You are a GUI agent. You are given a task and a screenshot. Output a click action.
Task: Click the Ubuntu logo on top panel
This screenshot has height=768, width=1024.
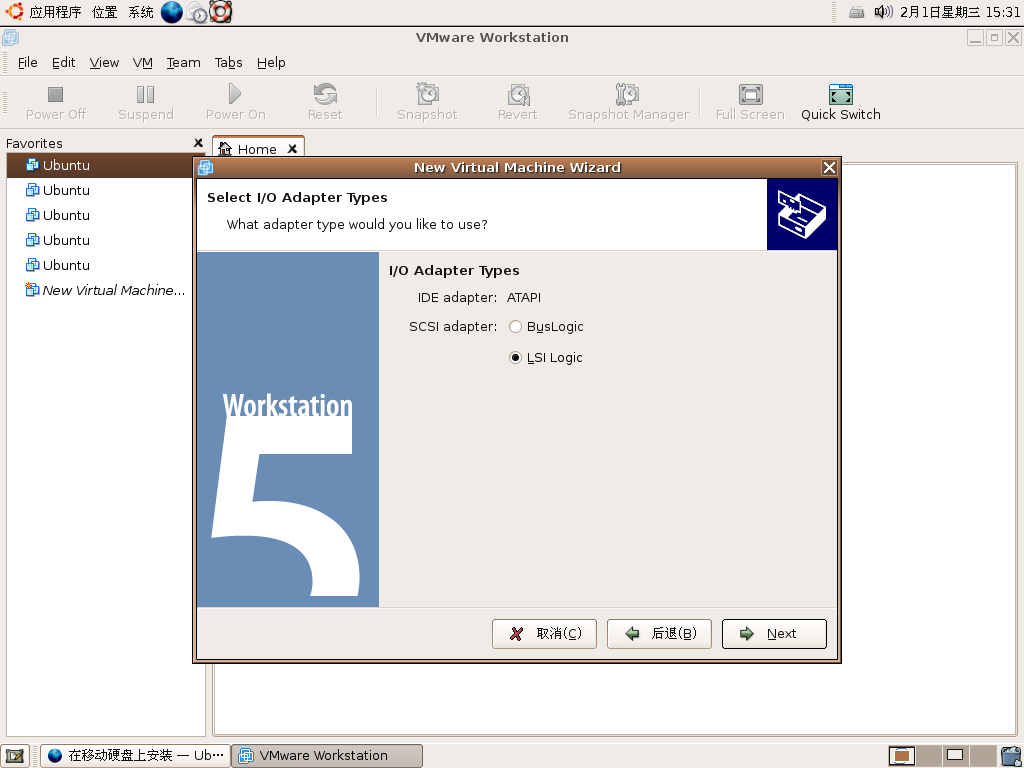14,12
